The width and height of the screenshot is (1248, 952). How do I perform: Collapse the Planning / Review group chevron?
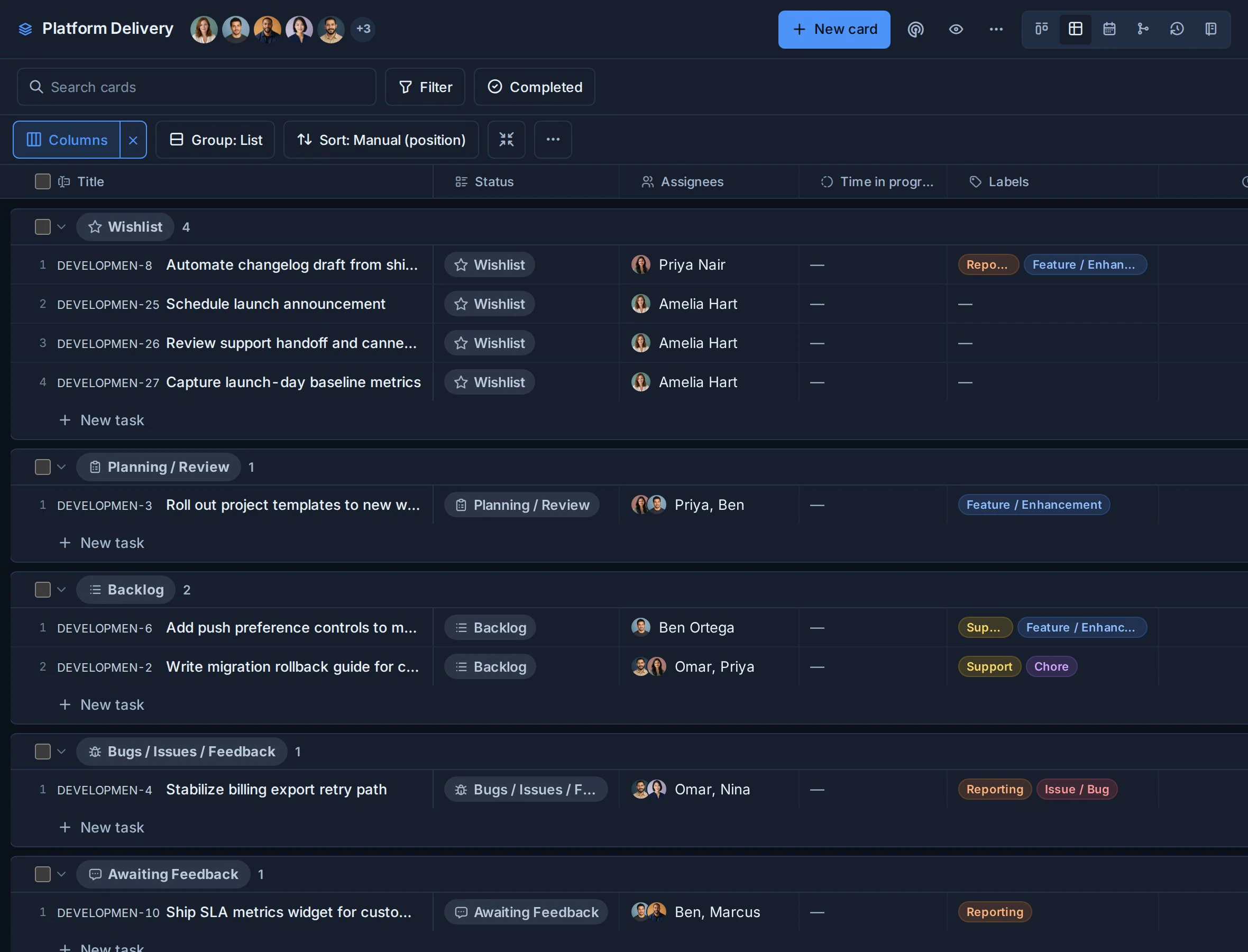(x=62, y=467)
